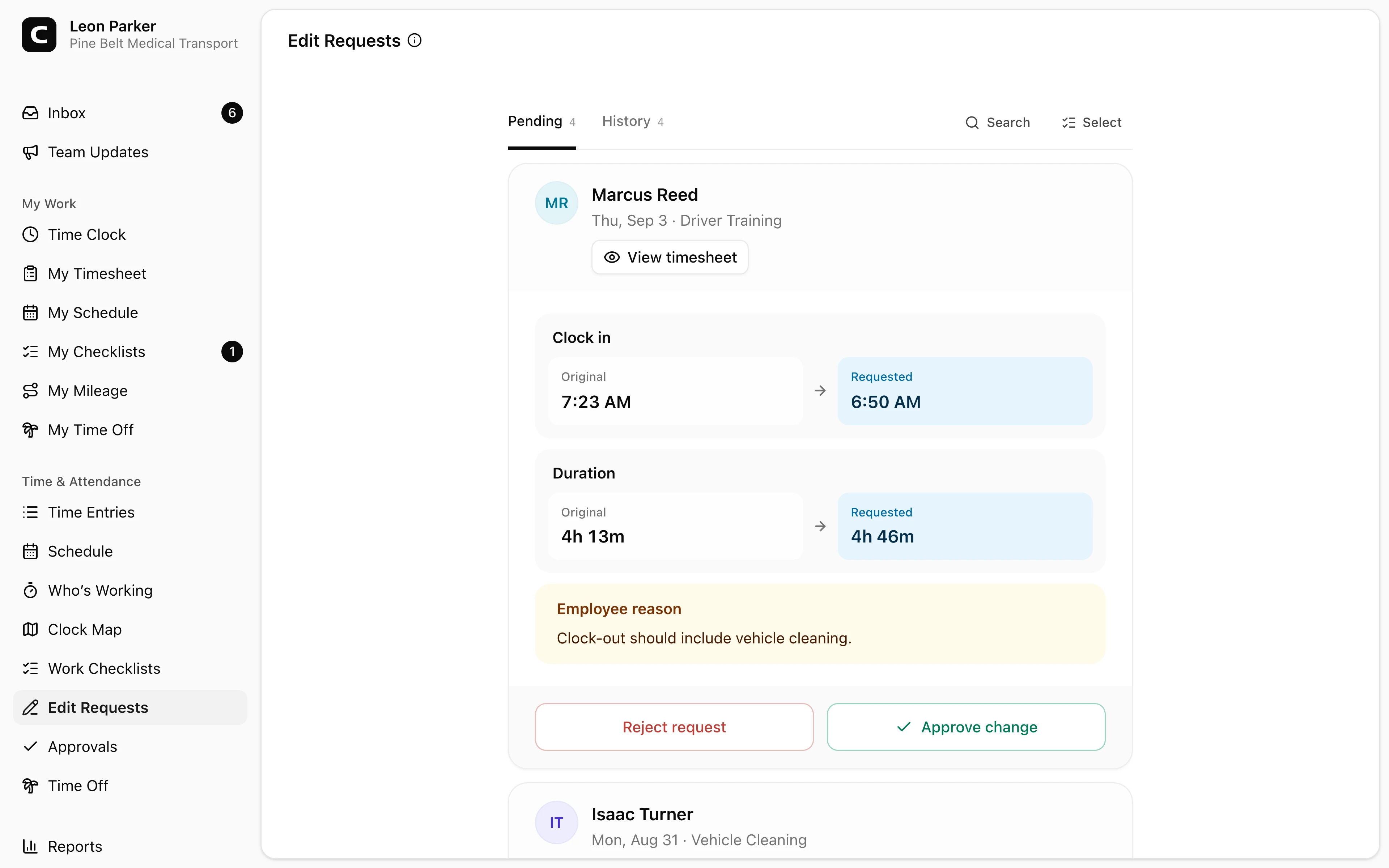Open Time Entries
The width and height of the screenshot is (1389, 868).
tap(130, 512)
